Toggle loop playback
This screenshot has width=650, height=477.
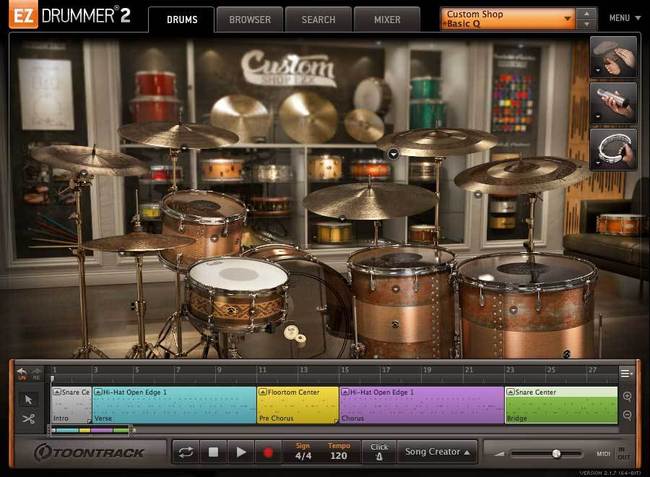pyautogui.click(x=185, y=452)
